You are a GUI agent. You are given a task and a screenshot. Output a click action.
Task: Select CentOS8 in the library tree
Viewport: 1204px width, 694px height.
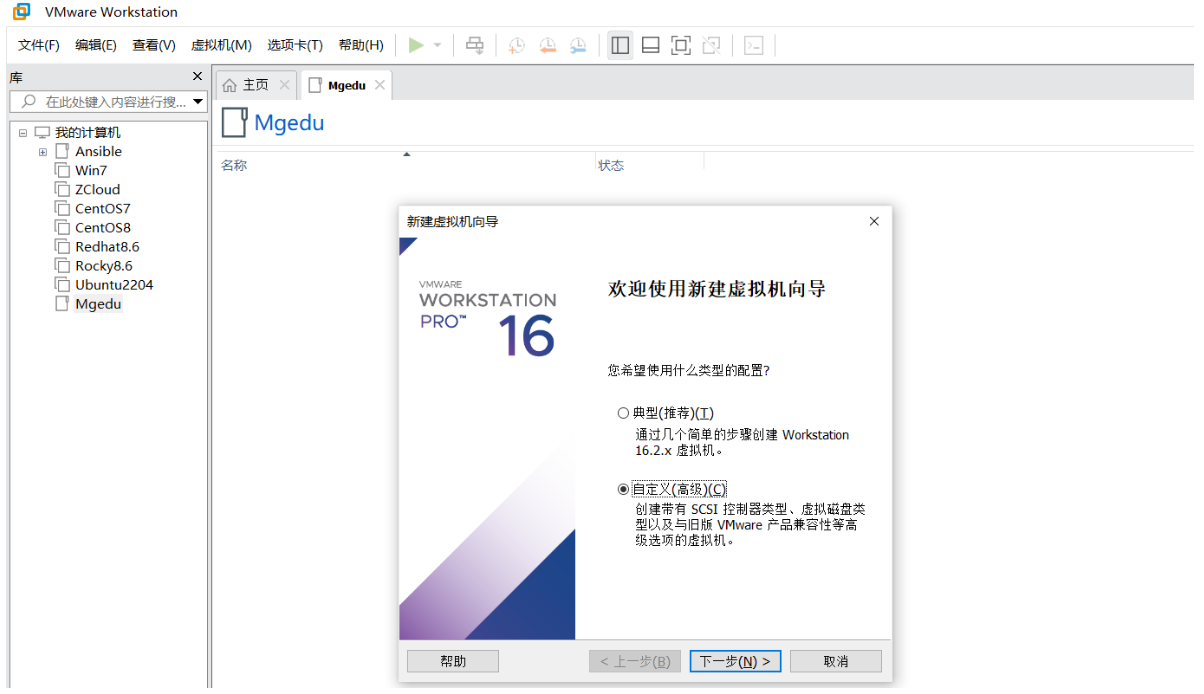coord(102,227)
